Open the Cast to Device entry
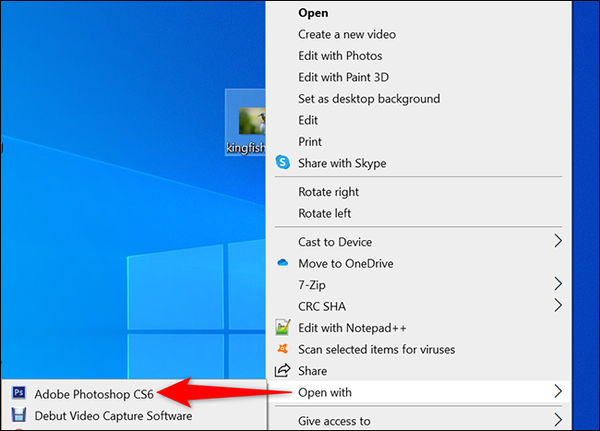The width and height of the screenshot is (600, 431). [x=419, y=242]
